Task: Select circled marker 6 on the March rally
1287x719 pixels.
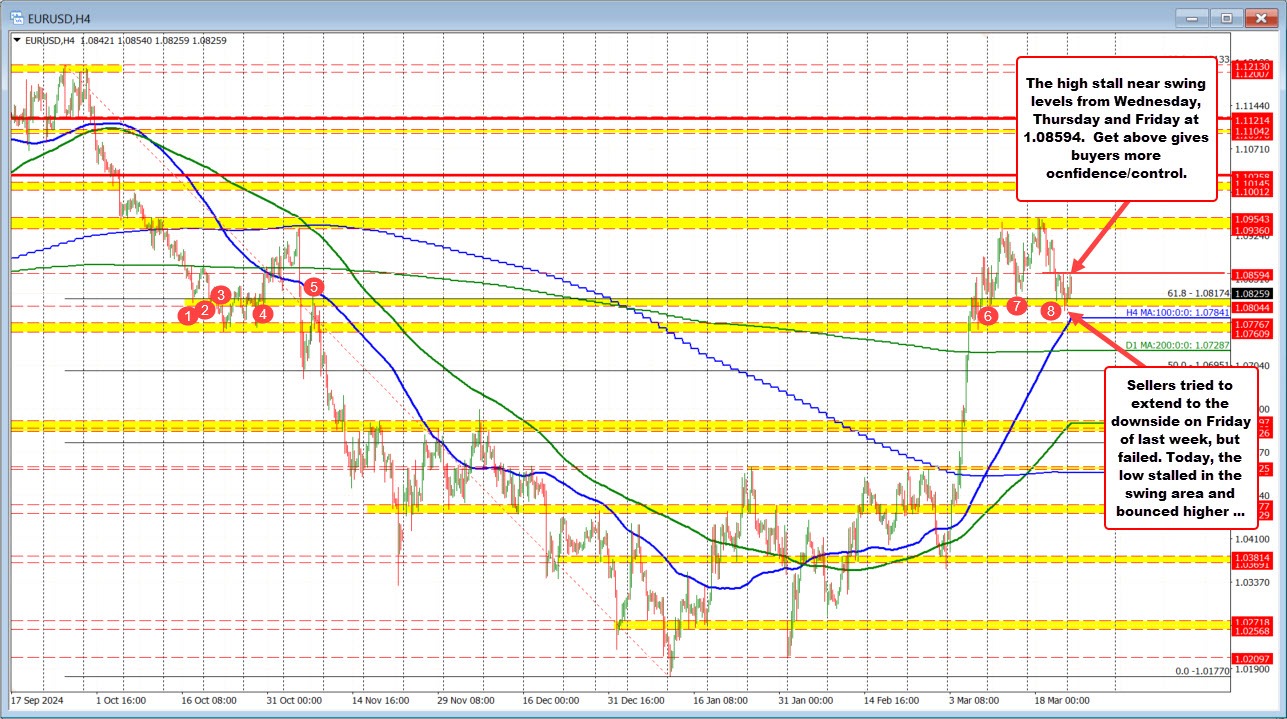Action: [x=988, y=317]
